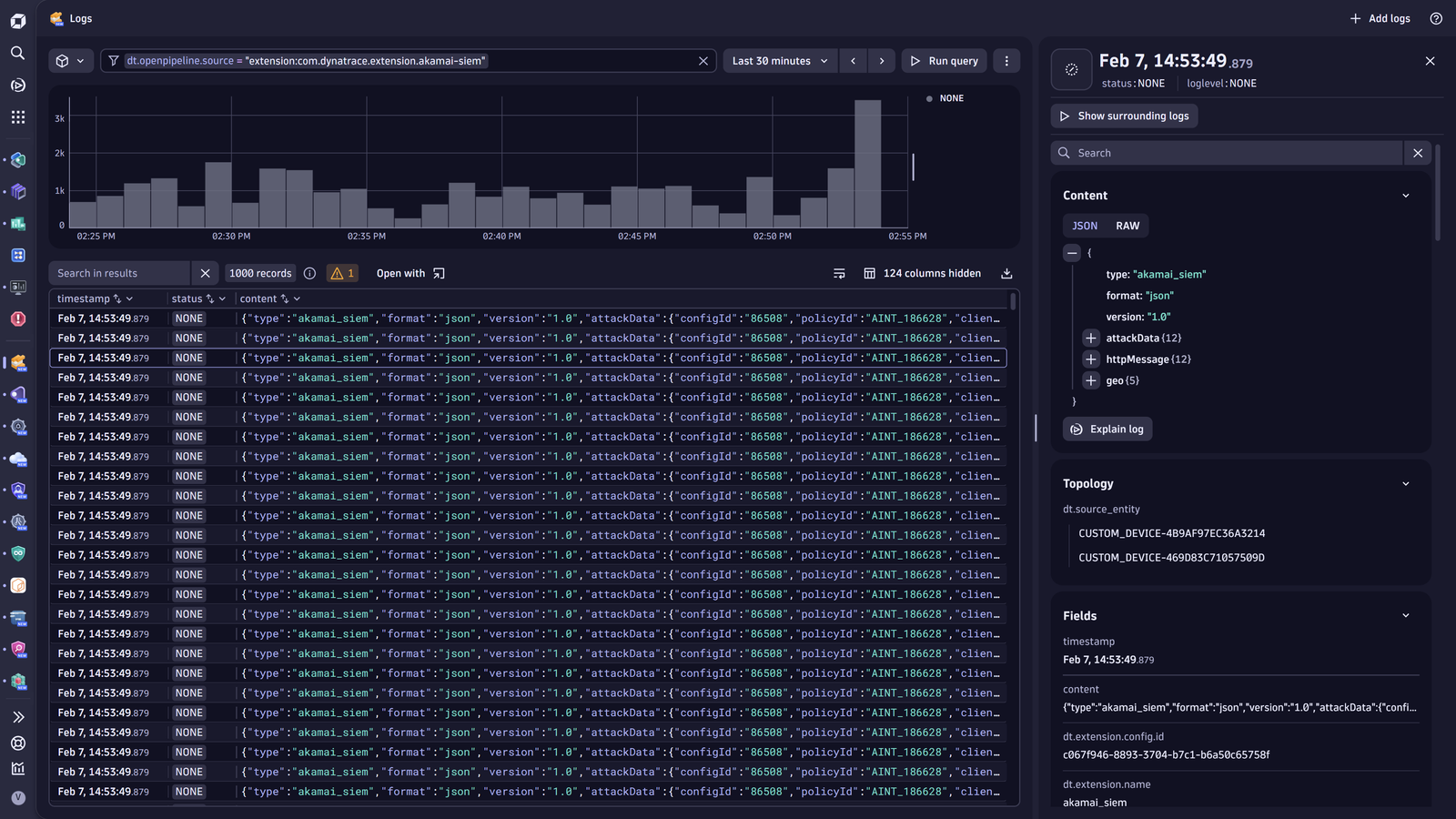Viewport: 1456px width, 819px height.
Task: Expand the httpMessage node
Action: 1091,359
